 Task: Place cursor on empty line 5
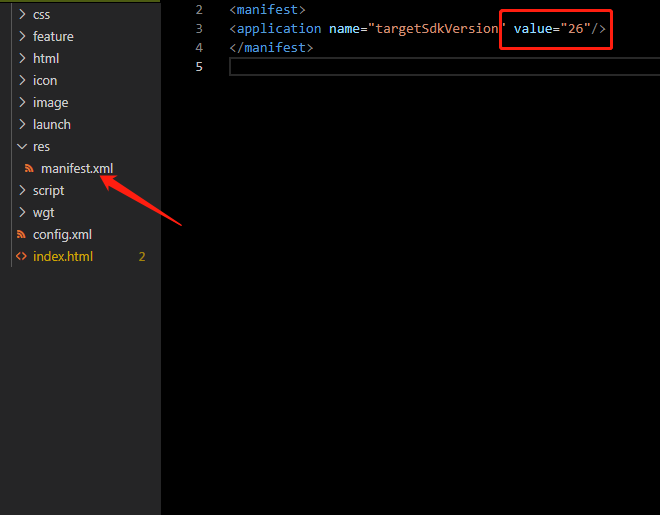pyautogui.click(x=400, y=66)
